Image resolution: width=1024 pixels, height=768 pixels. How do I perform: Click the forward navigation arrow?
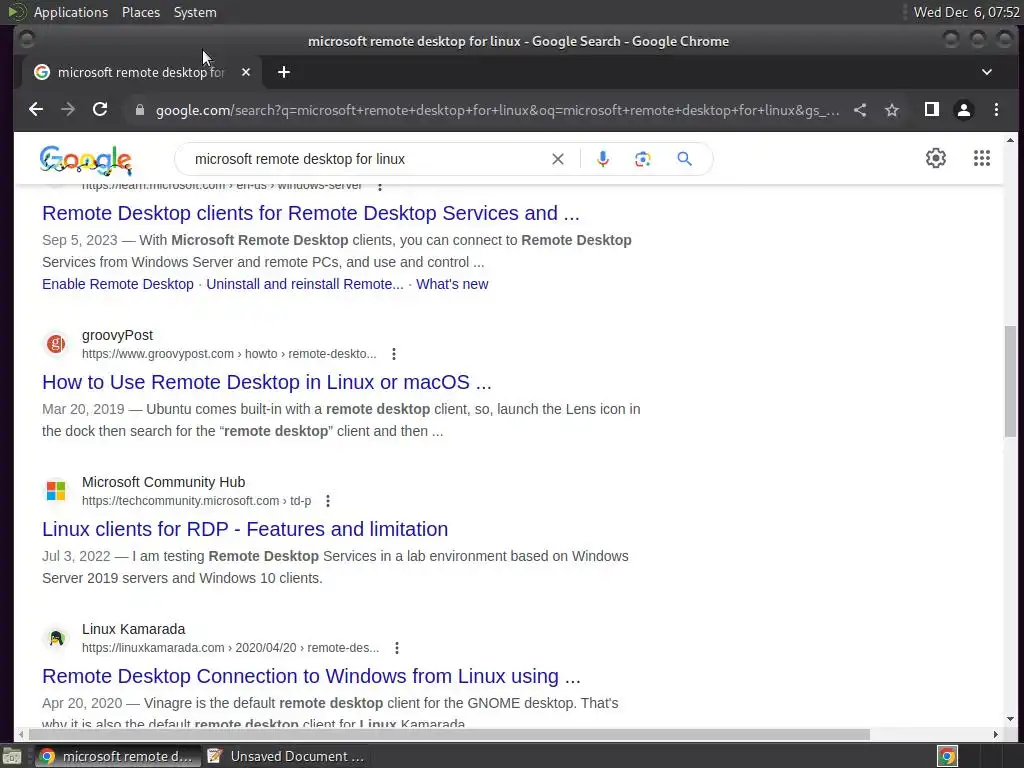[x=68, y=110]
